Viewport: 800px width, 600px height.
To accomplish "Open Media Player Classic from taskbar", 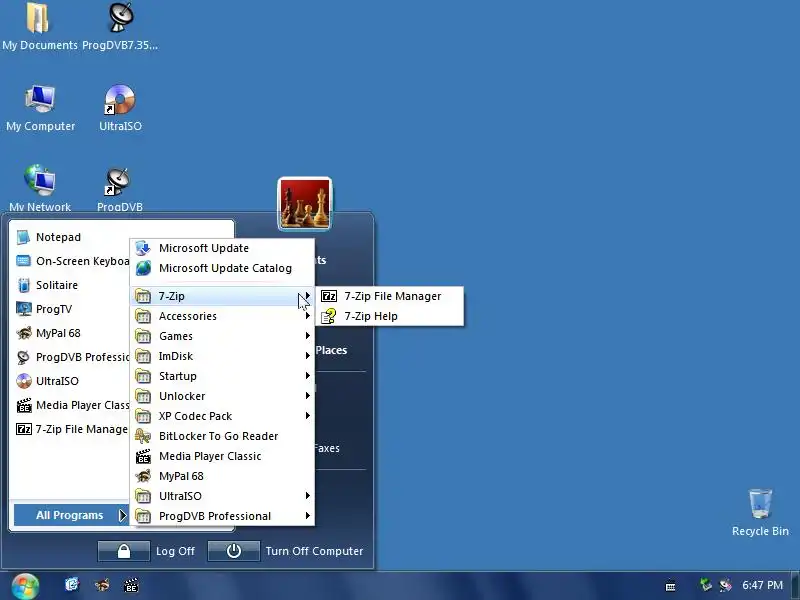I will point(131,585).
